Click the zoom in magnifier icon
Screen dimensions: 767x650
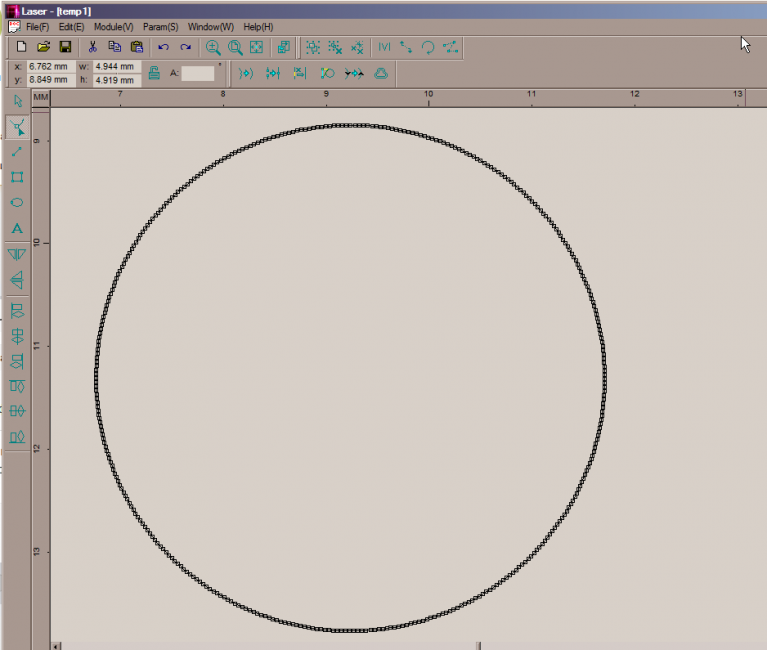coord(213,47)
